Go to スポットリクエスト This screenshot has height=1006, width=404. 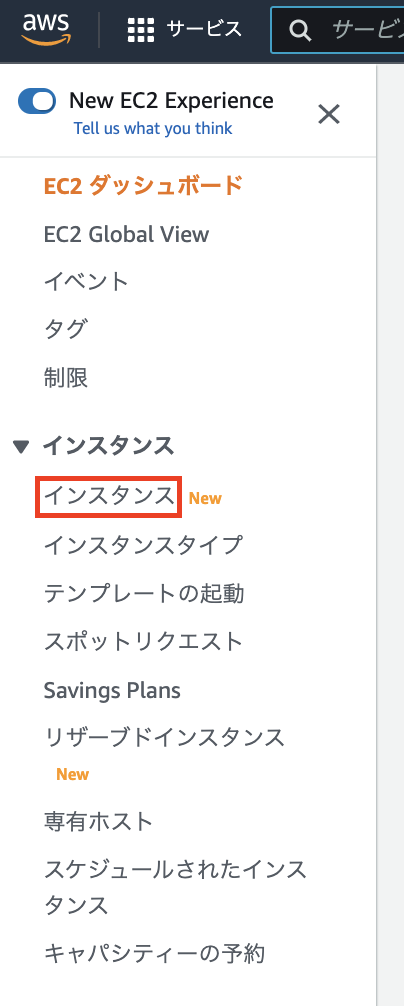144,641
